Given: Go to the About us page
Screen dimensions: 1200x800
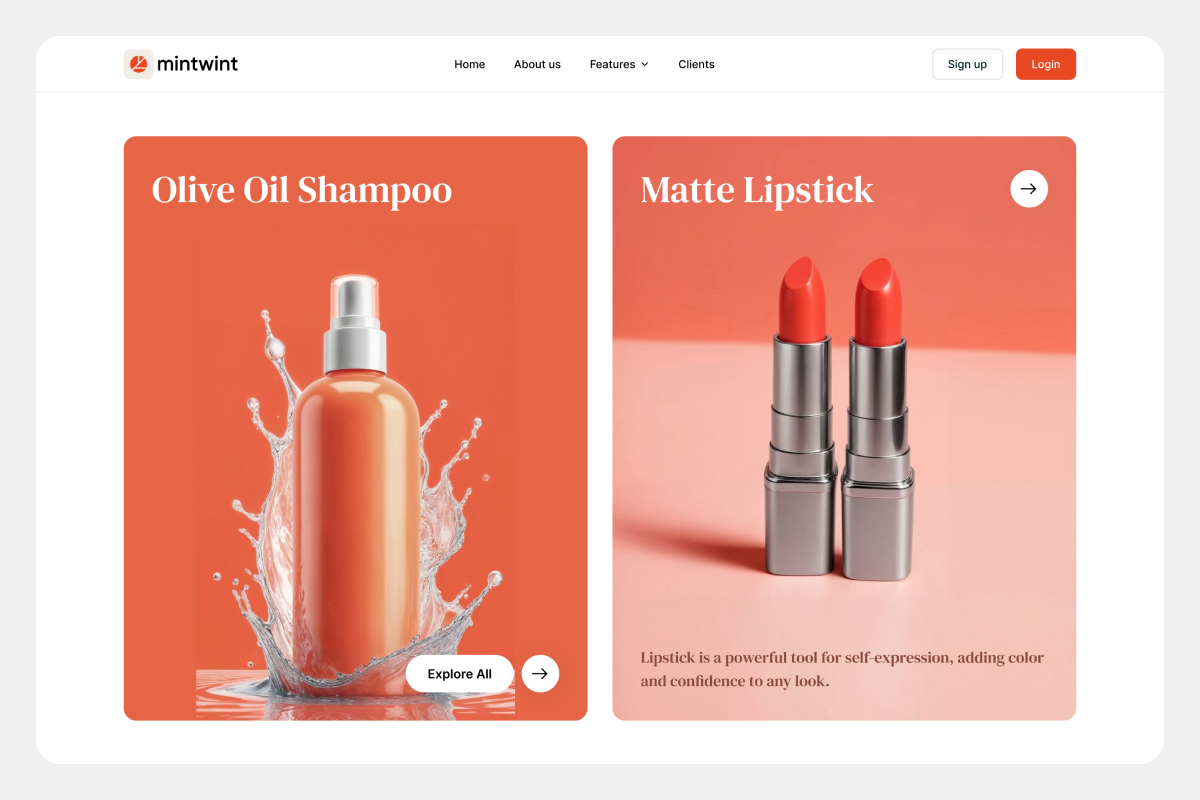Looking at the screenshot, I should pos(537,64).
